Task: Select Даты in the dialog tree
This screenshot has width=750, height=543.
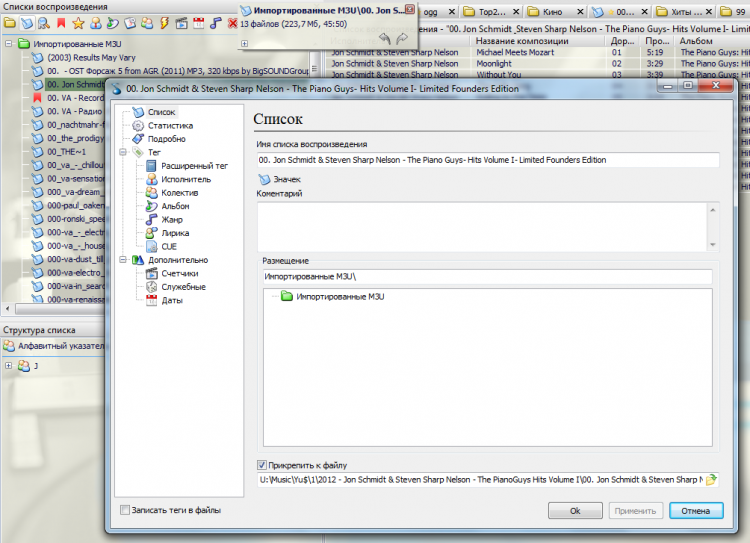Action: point(172,300)
